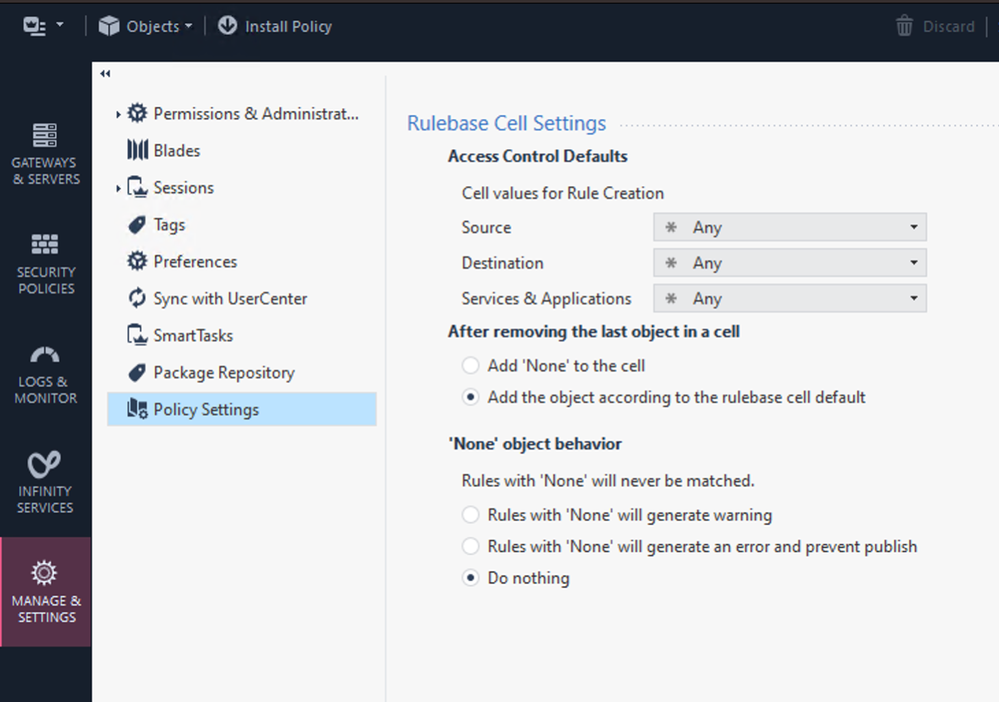Image resolution: width=999 pixels, height=702 pixels.
Task: Open the Destination default value dropdown
Action: point(790,262)
